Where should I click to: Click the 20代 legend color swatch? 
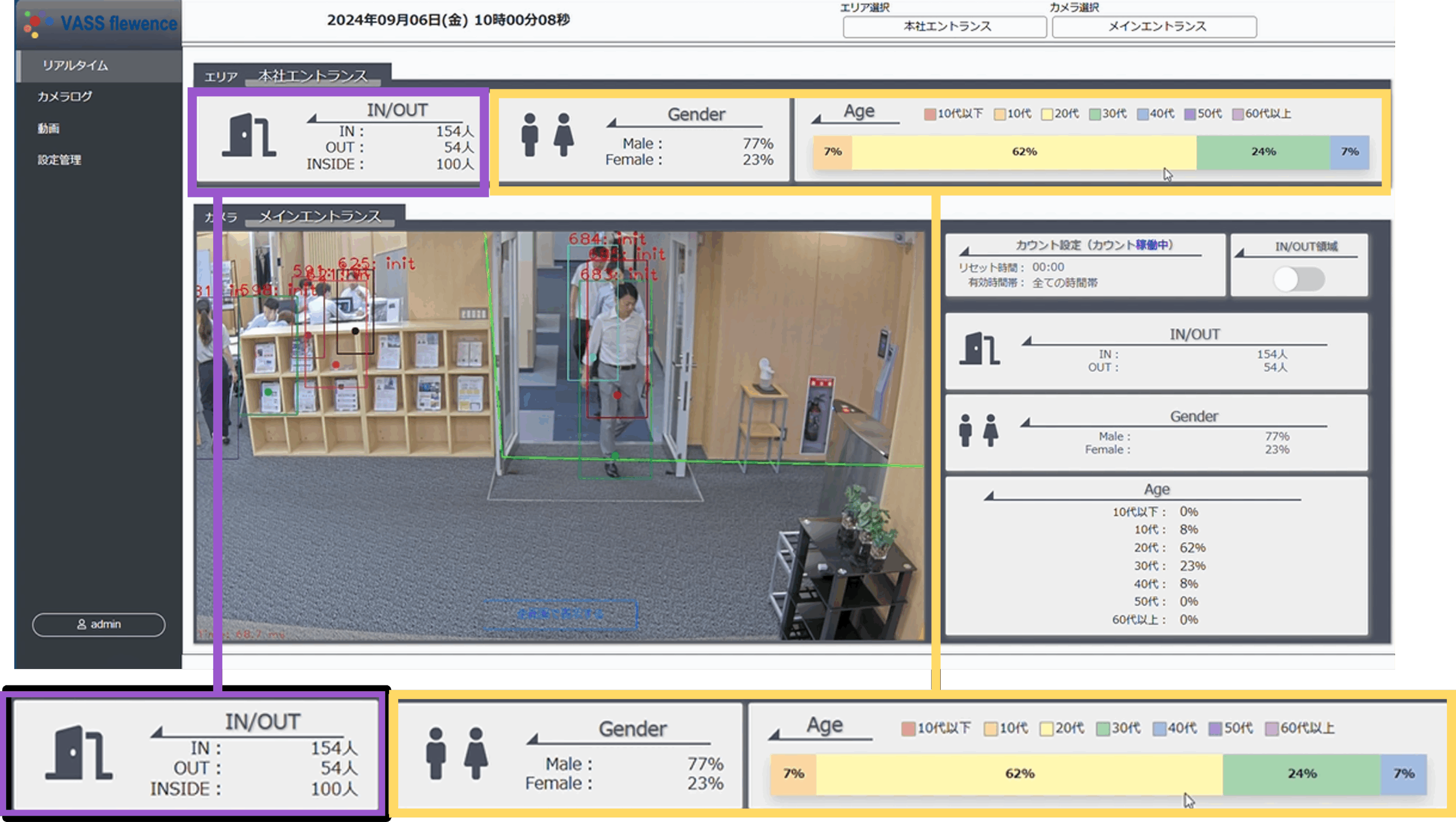coord(1046,114)
